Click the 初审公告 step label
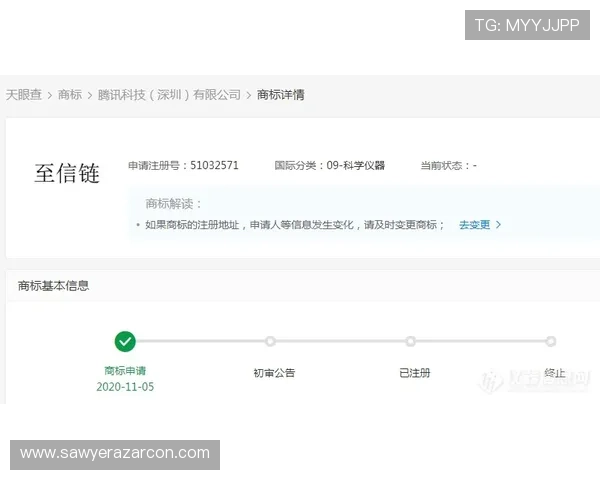The width and height of the screenshot is (600, 480). [274, 373]
